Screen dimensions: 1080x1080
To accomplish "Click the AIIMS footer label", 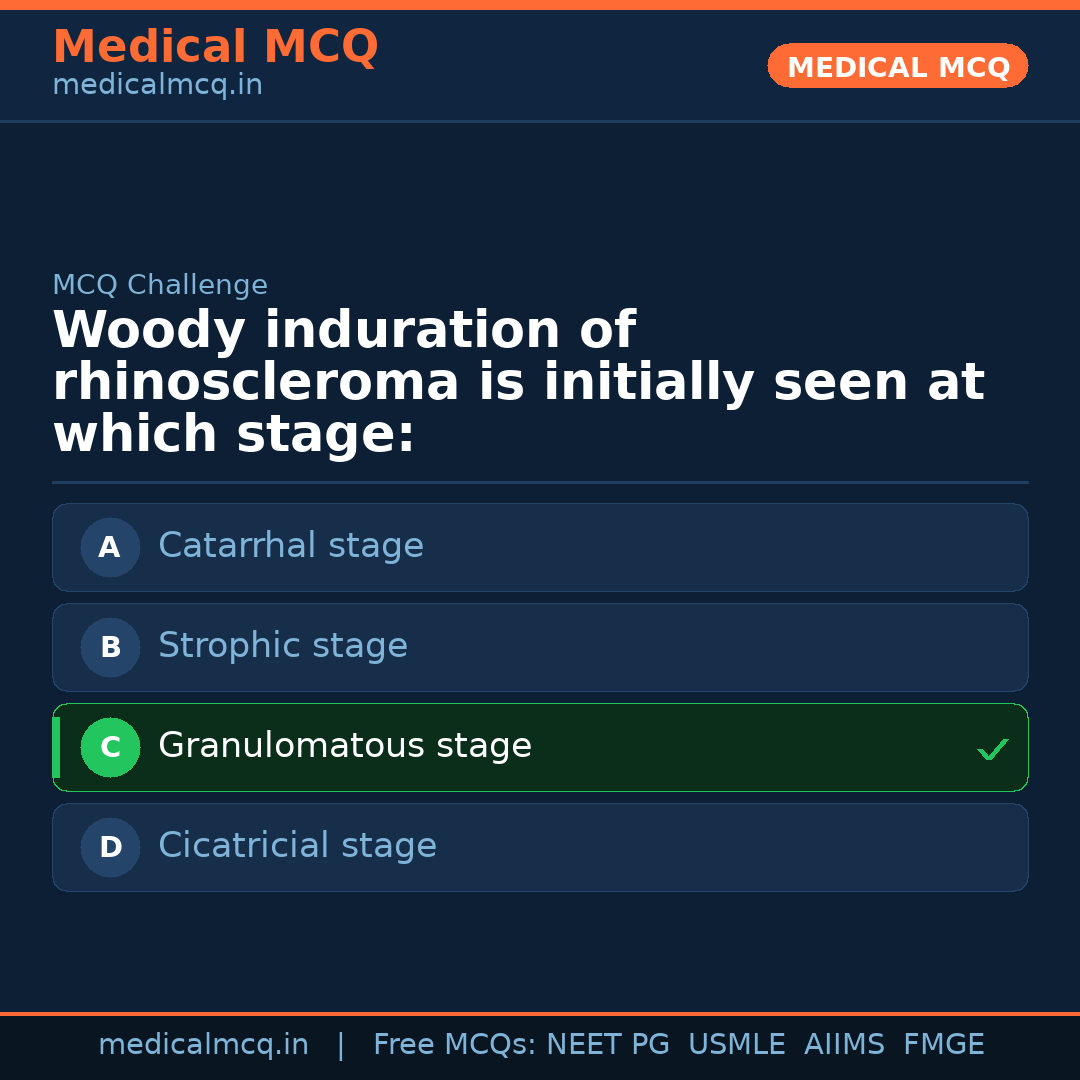I will 844,1045.
